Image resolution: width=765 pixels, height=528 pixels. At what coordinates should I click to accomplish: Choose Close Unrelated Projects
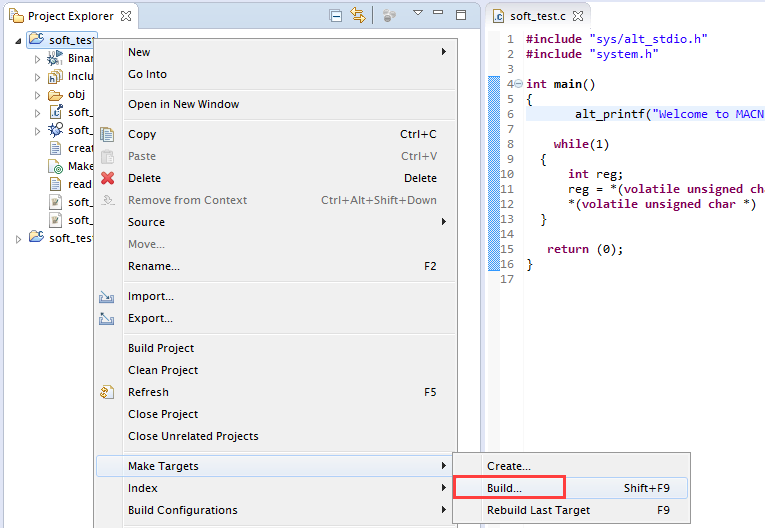(276, 436)
